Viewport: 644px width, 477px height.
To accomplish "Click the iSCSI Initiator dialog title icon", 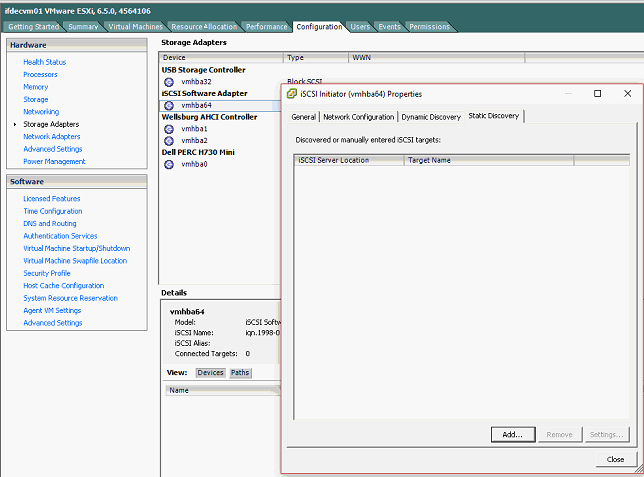I will click(x=291, y=94).
